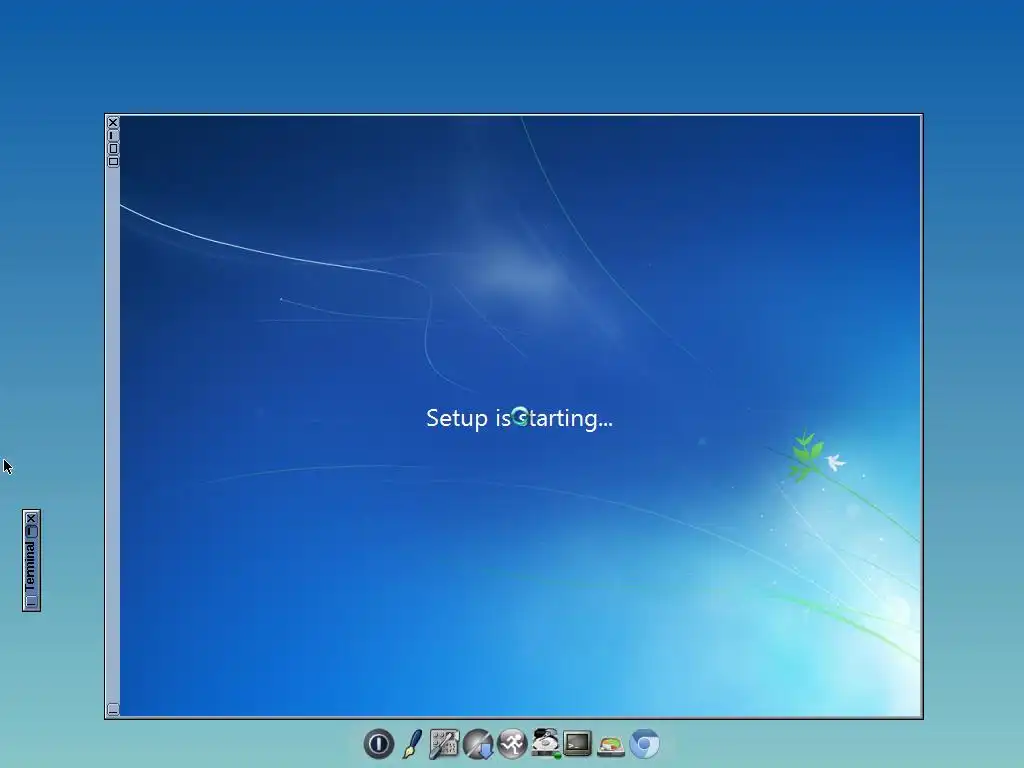Click the bottom button of the Terminal titlebar
This screenshot has width=1024, height=768.
[31, 601]
